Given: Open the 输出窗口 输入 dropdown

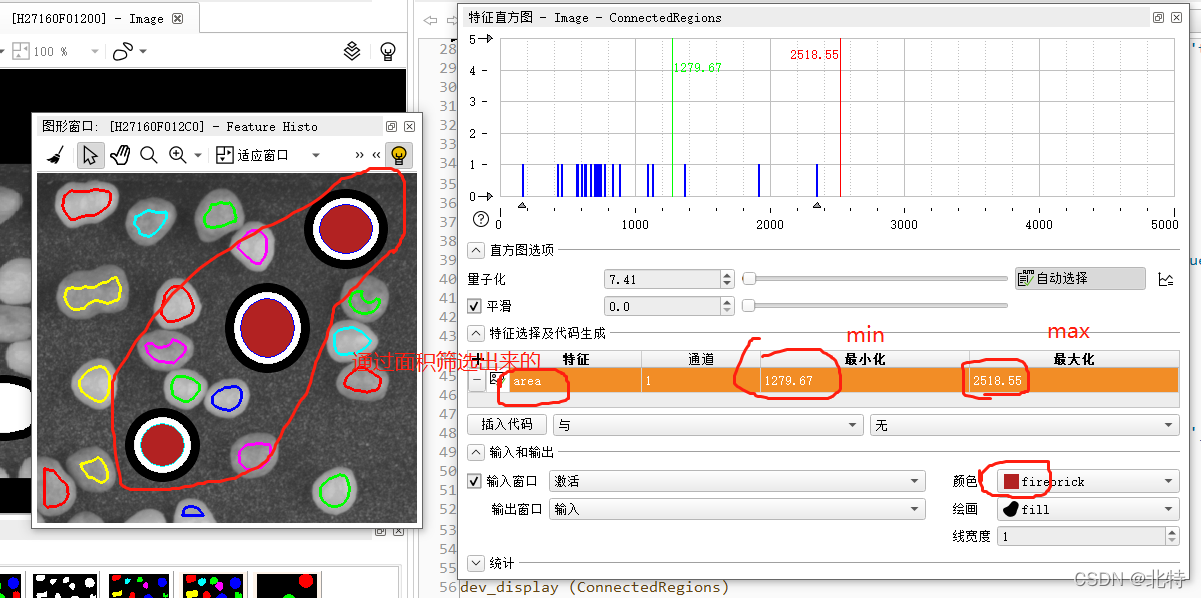Looking at the screenshot, I should point(737,509).
